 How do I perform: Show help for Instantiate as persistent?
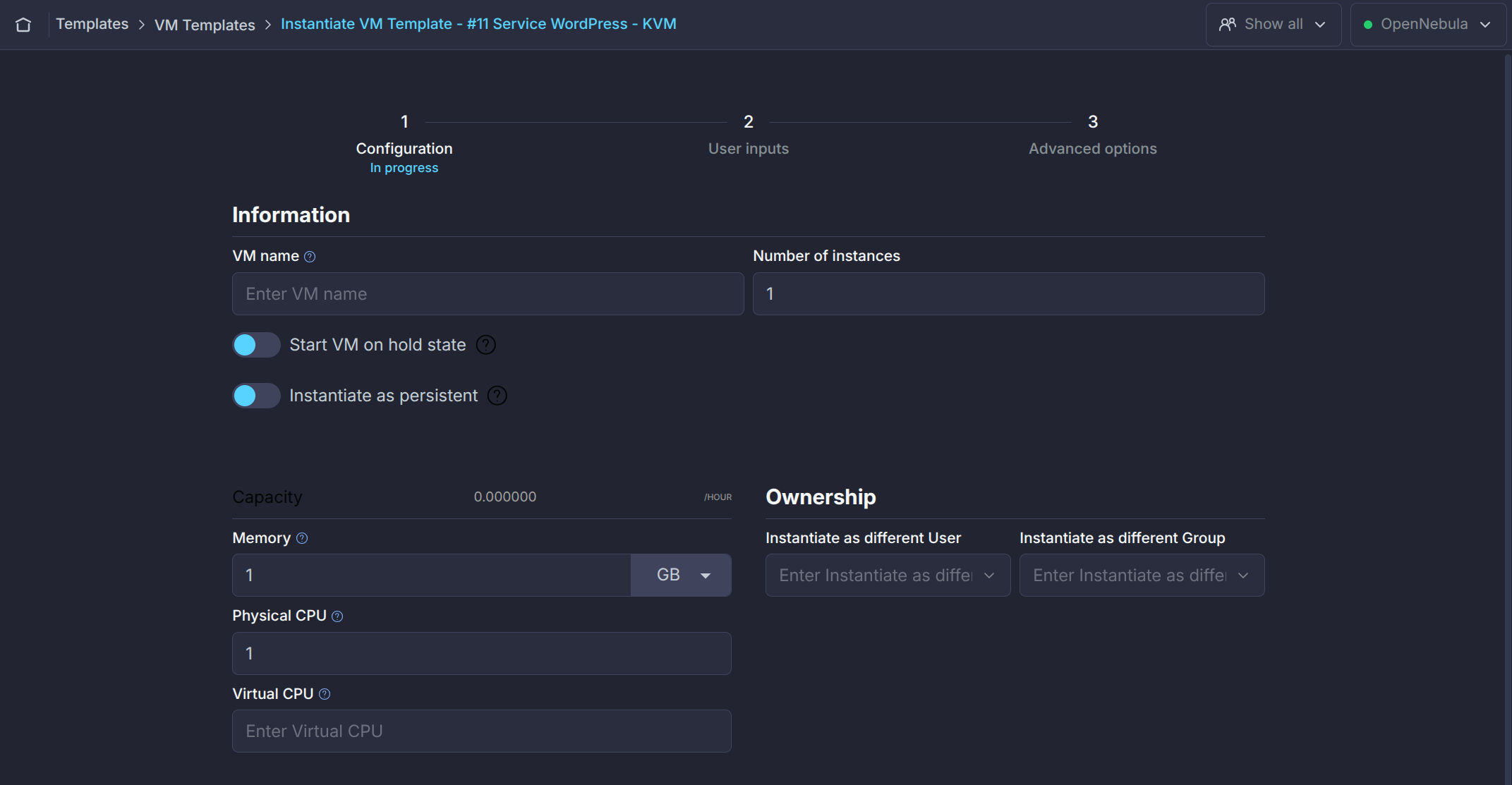pos(497,396)
